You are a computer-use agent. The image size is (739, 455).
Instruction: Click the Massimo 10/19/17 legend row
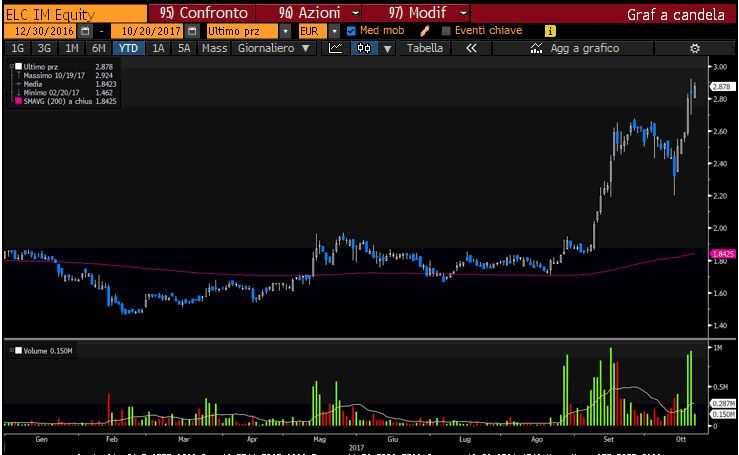tap(66, 75)
